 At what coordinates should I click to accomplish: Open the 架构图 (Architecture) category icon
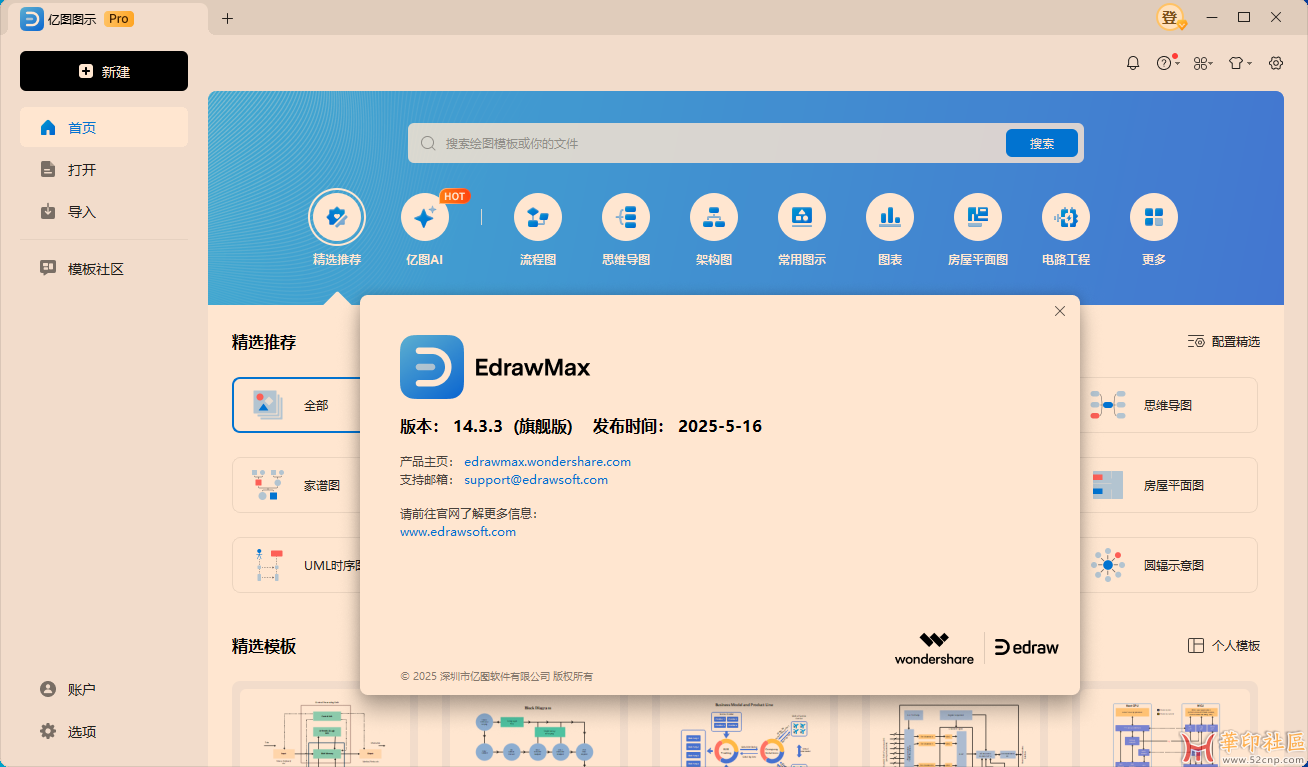pyautogui.click(x=713, y=217)
